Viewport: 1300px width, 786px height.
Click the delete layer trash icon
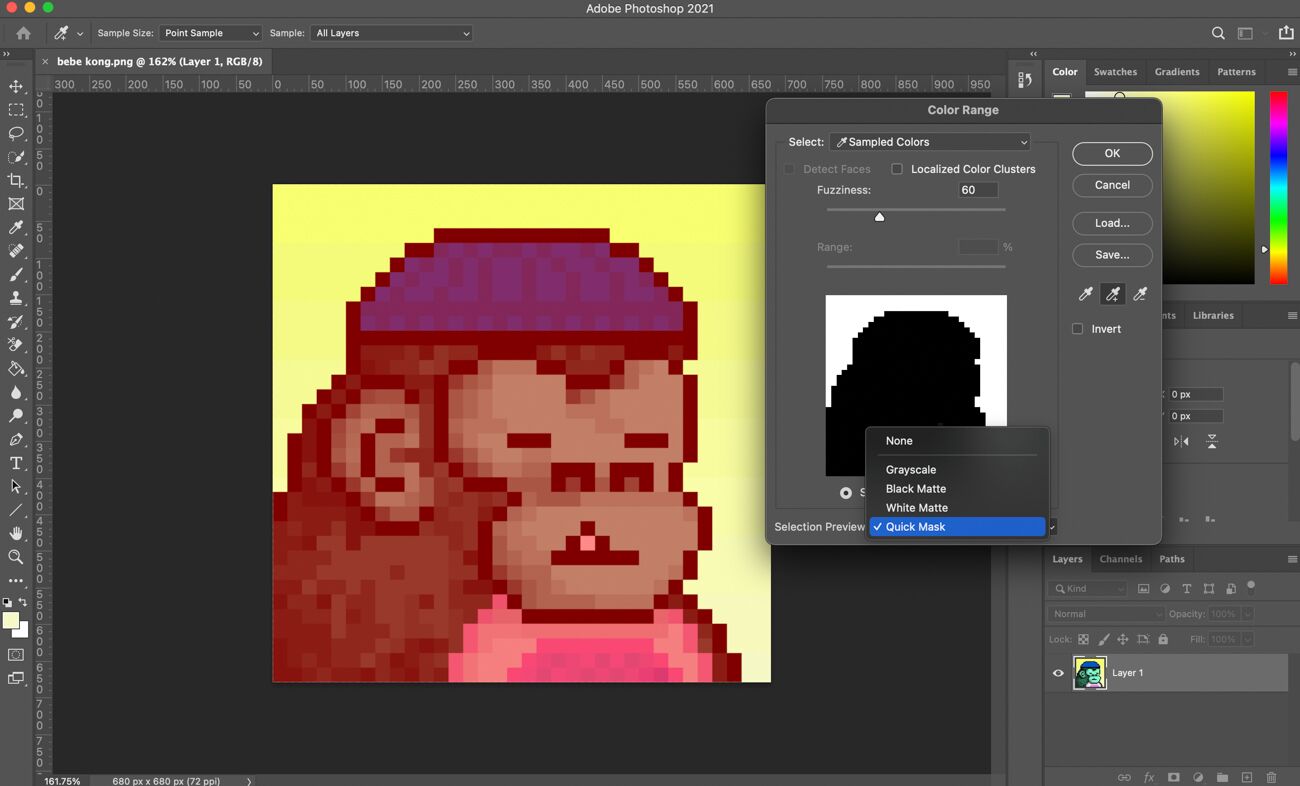click(1272, 777)
